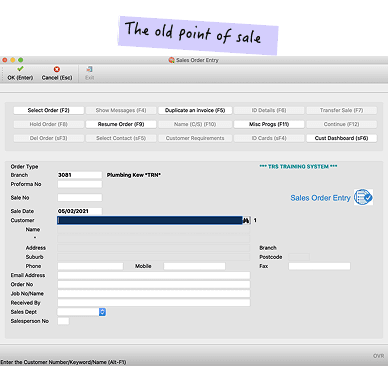Click the red close window button
The height and width of the screenshot is (366, 388).
pos(5,60)
